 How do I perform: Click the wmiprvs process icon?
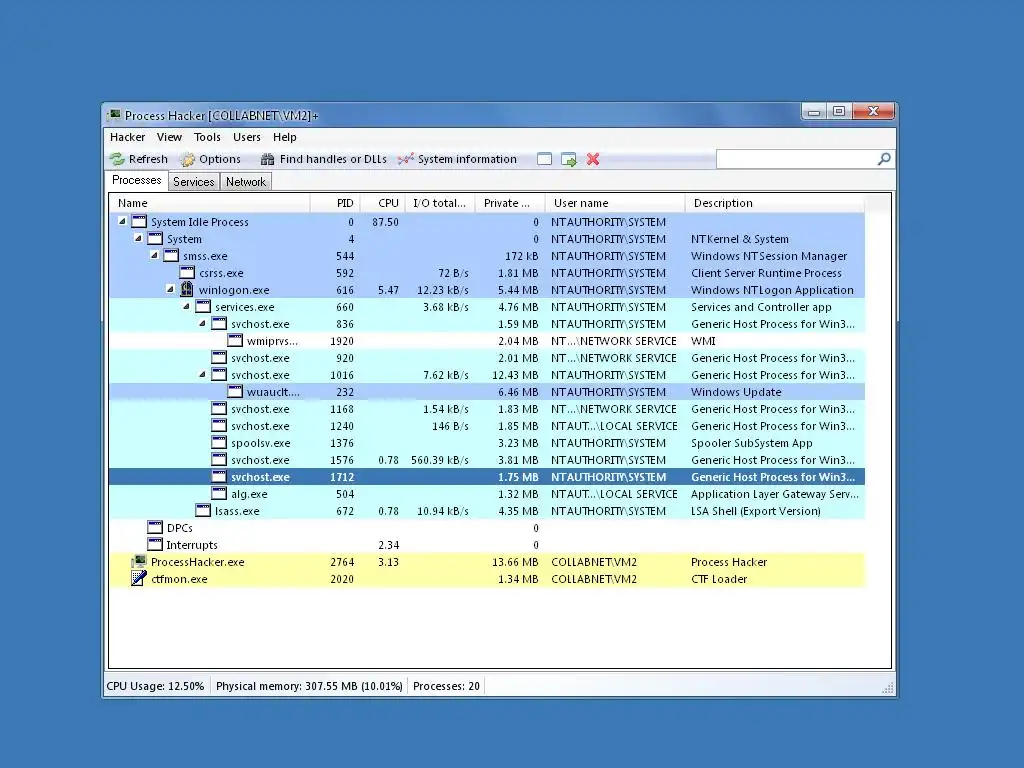point(235,340)
